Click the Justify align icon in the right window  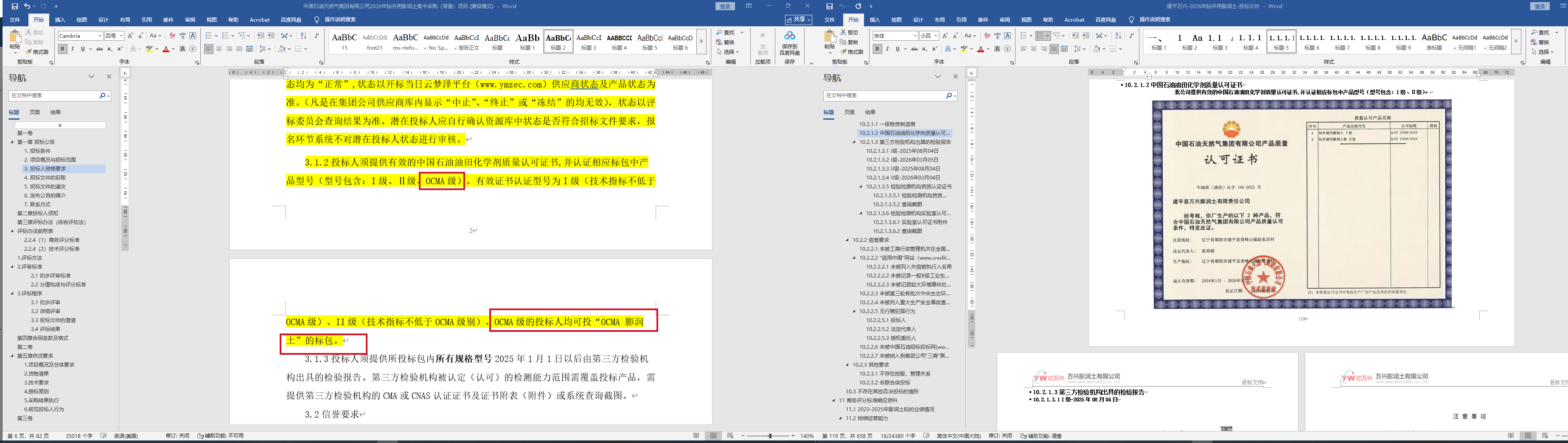(1054, 49)
